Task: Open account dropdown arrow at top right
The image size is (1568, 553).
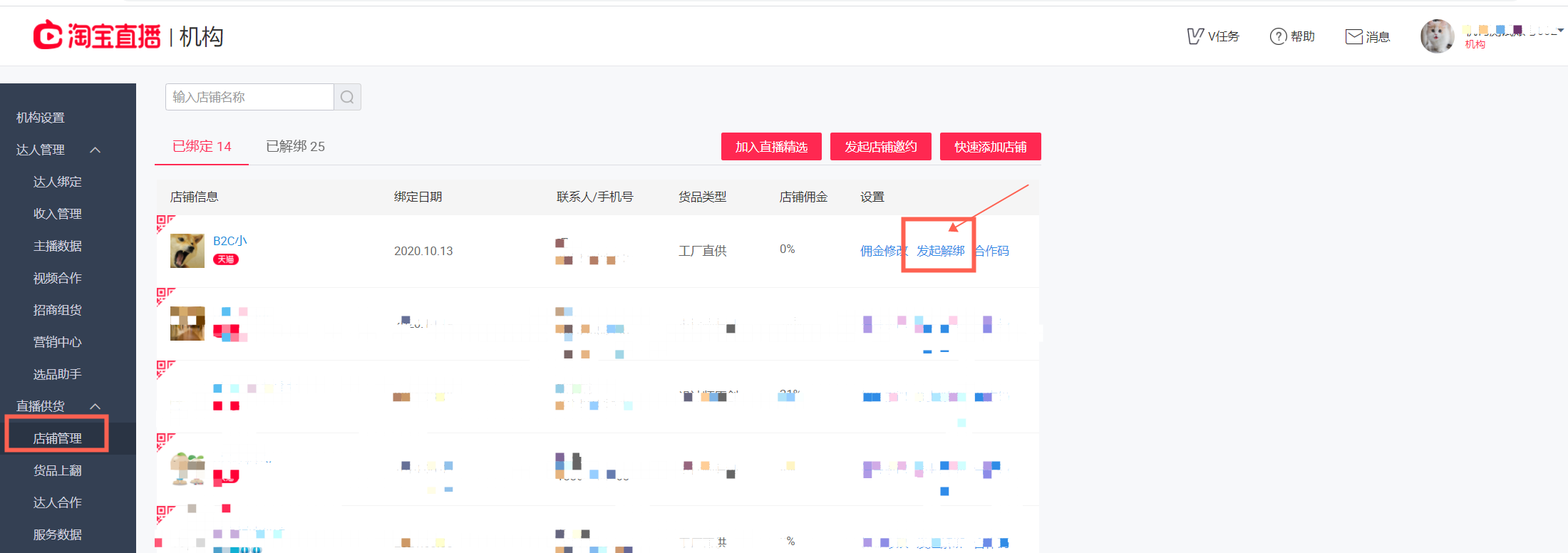Action: 1561,31
